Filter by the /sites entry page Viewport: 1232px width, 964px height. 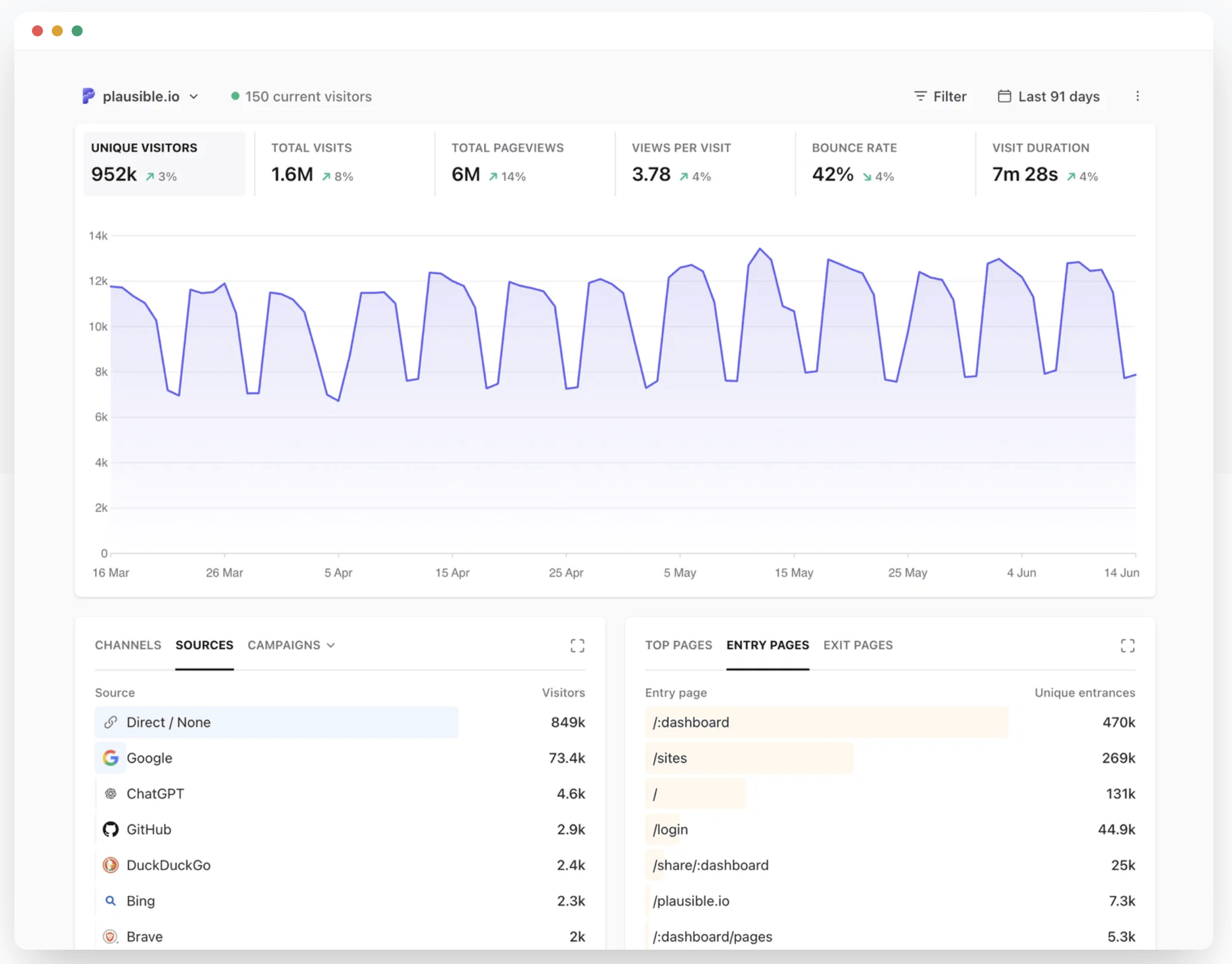tap(890, 757)
